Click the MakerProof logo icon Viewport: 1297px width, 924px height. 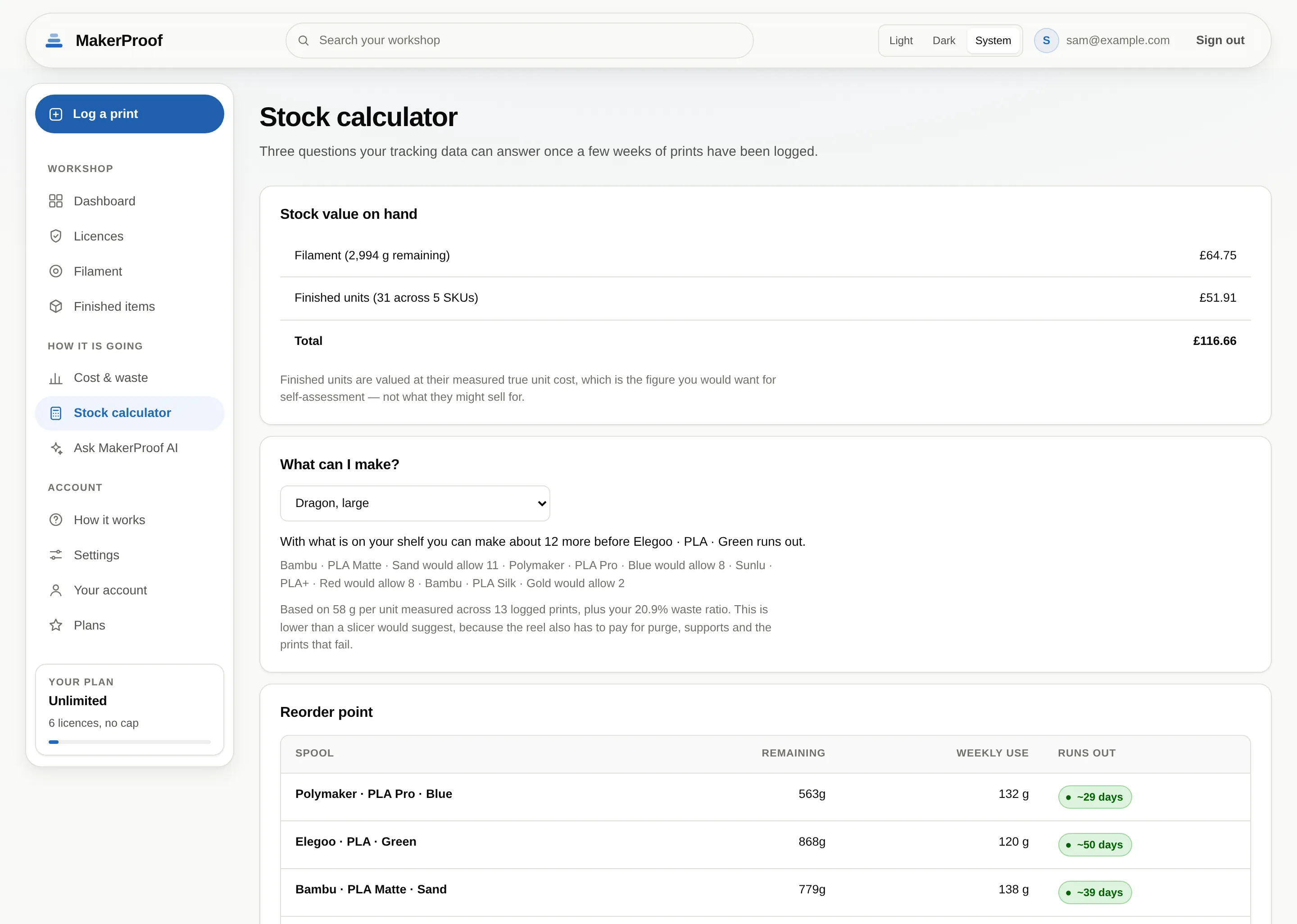click(54, 41)
